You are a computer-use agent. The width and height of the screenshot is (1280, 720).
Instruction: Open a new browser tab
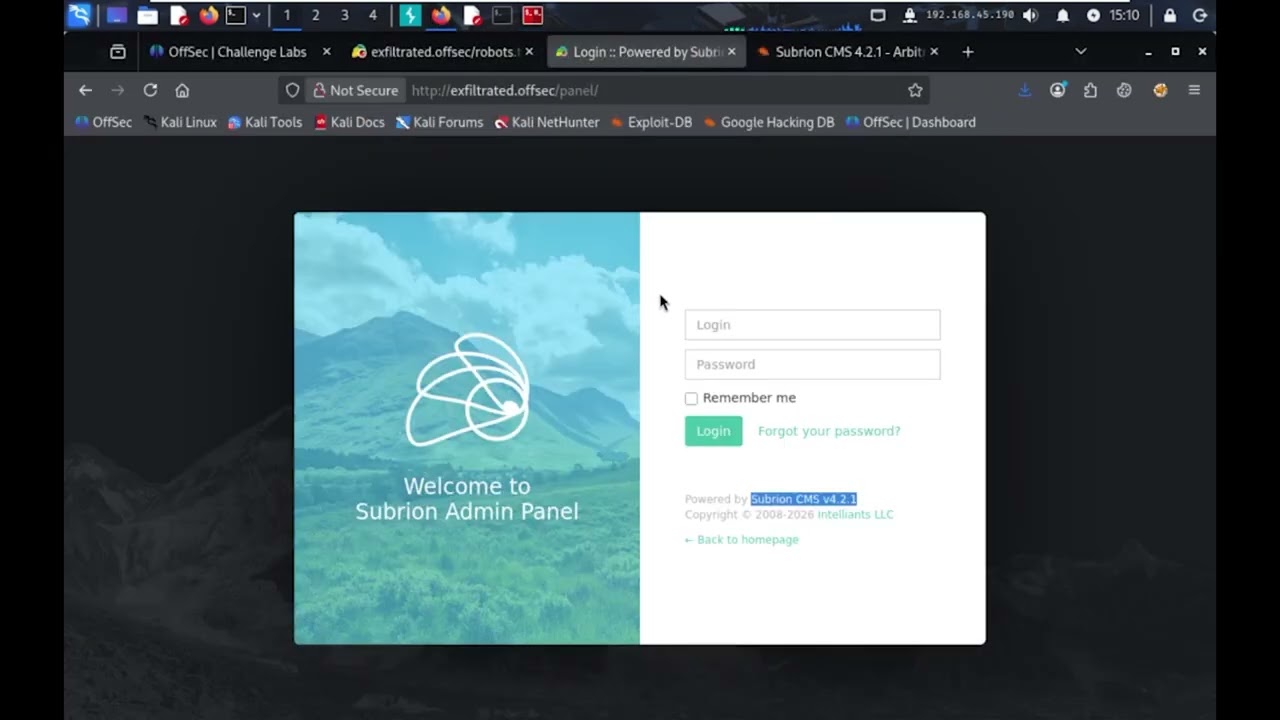(x=967, y=52)
